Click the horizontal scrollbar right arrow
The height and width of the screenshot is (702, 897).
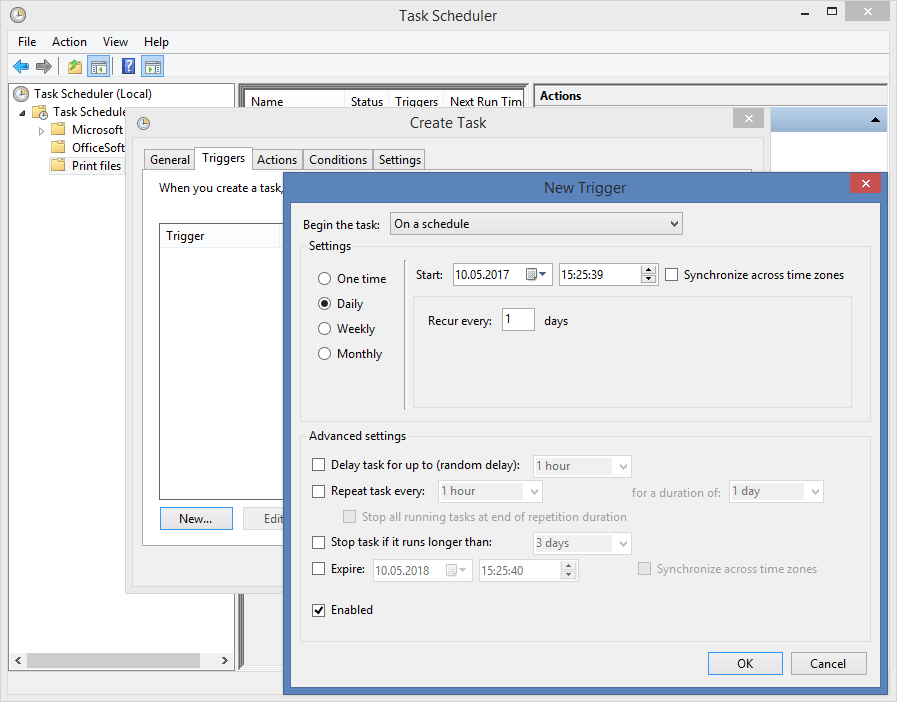pos(224,660)
